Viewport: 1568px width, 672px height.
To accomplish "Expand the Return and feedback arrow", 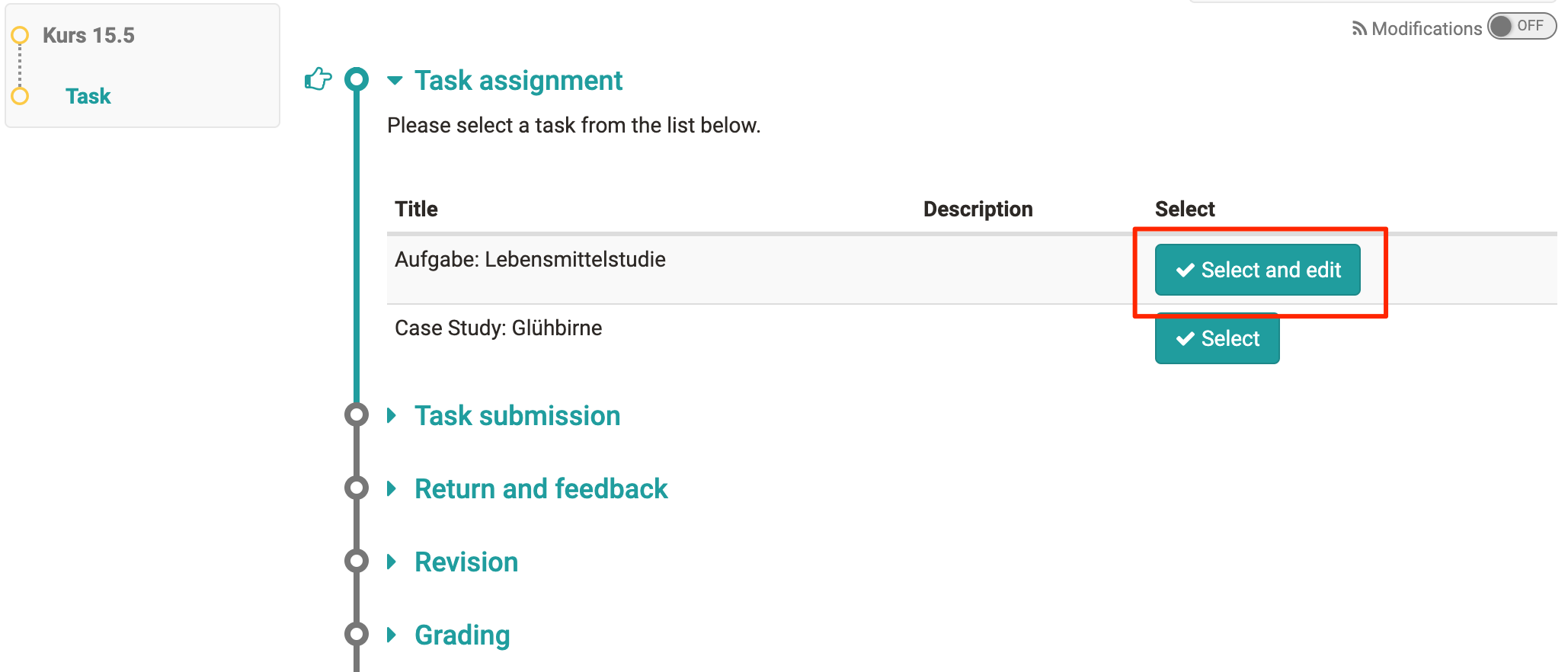I will click(x=392, y=488).
